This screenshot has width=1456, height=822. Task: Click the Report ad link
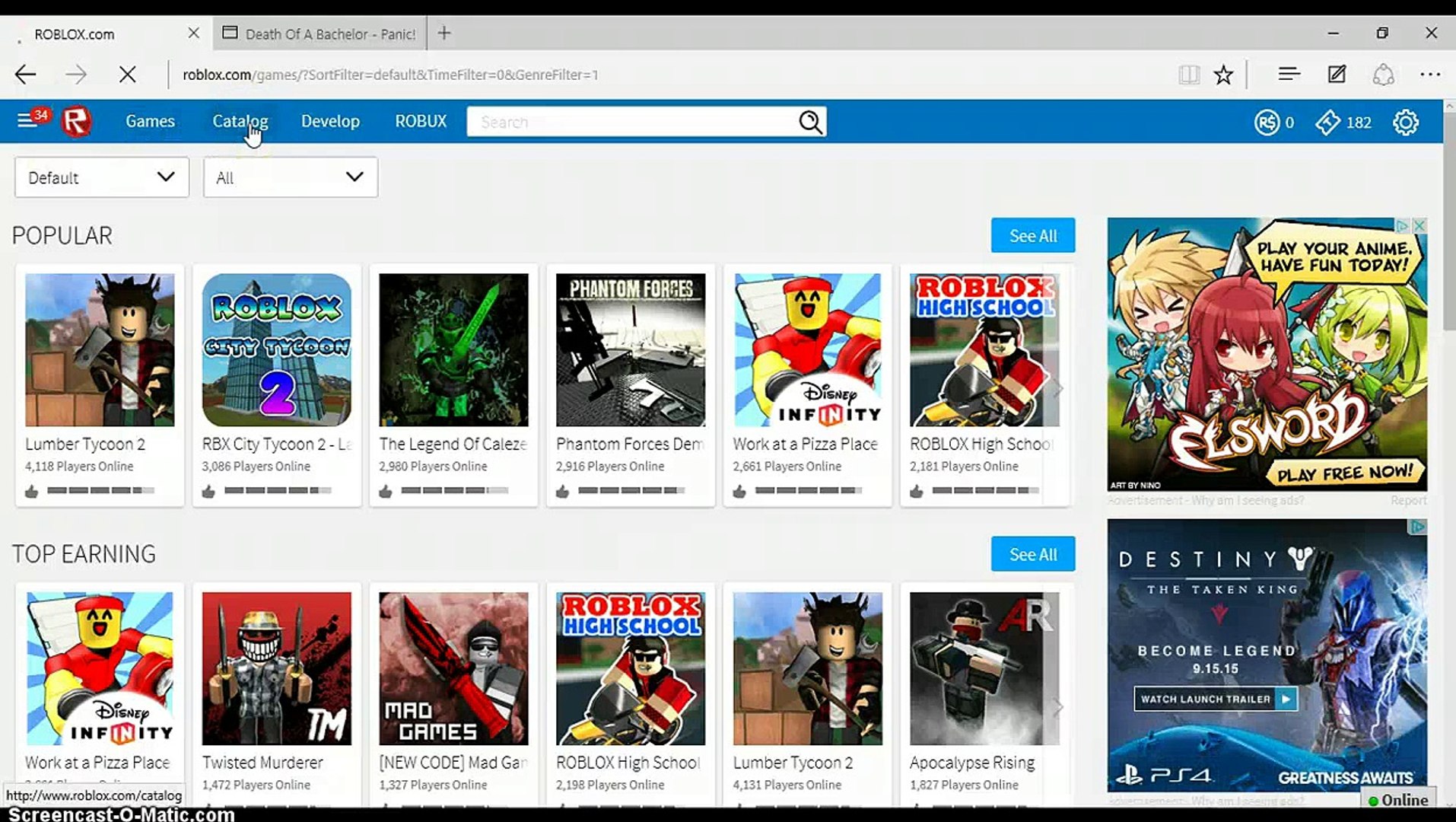(x=1409, y=500)
